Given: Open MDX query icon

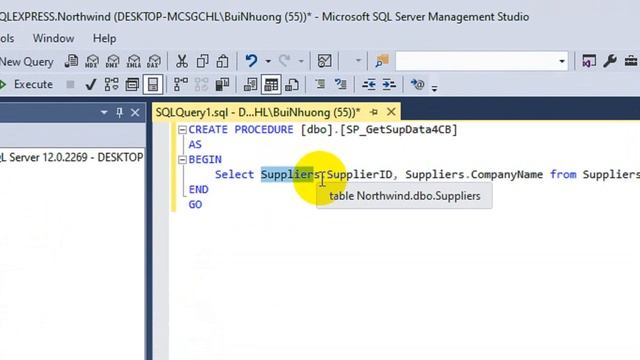Looking at the screenshot, I should click(x=92, y=62).
